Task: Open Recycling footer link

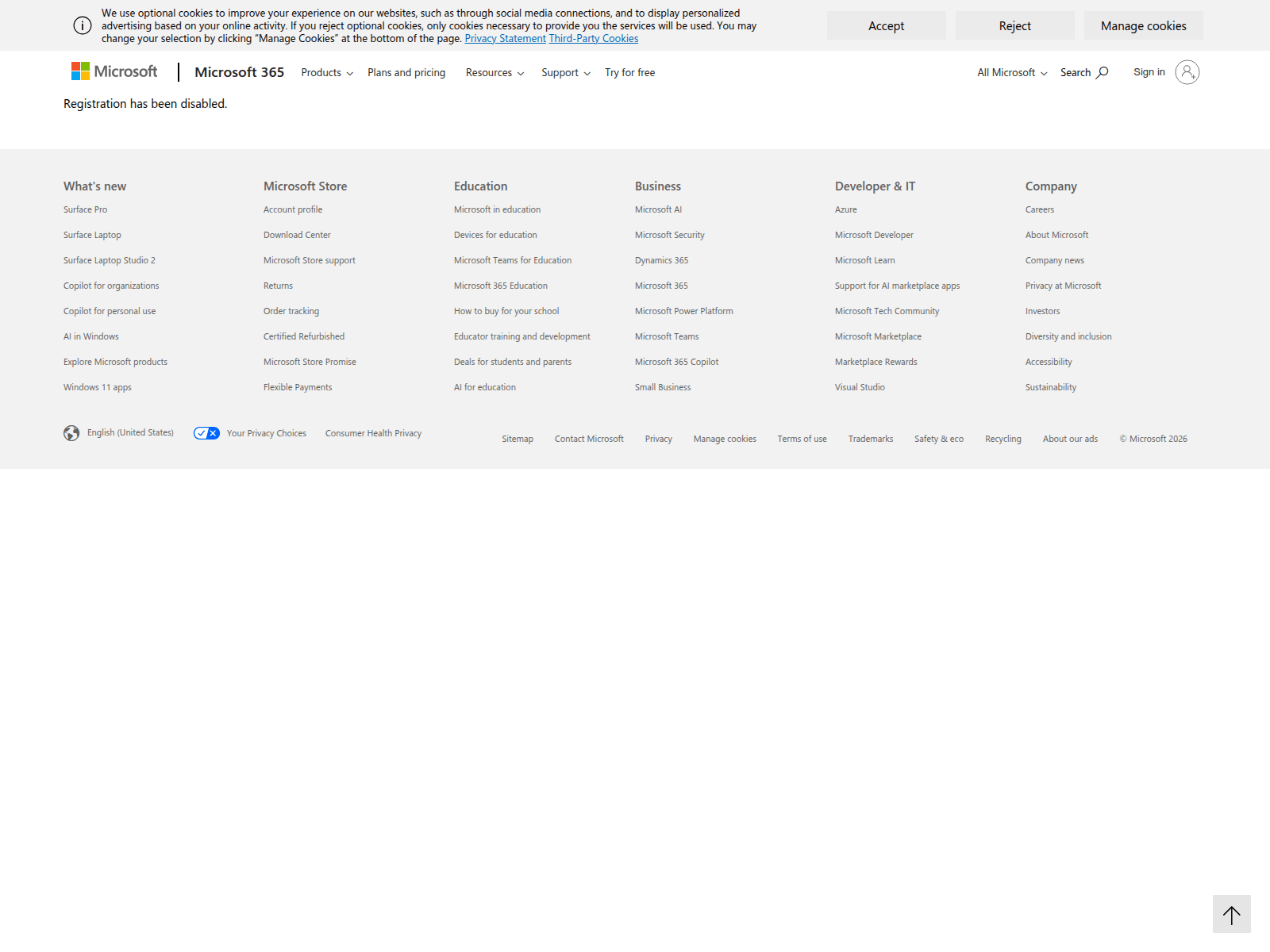Action: [x=1003, y=439]
